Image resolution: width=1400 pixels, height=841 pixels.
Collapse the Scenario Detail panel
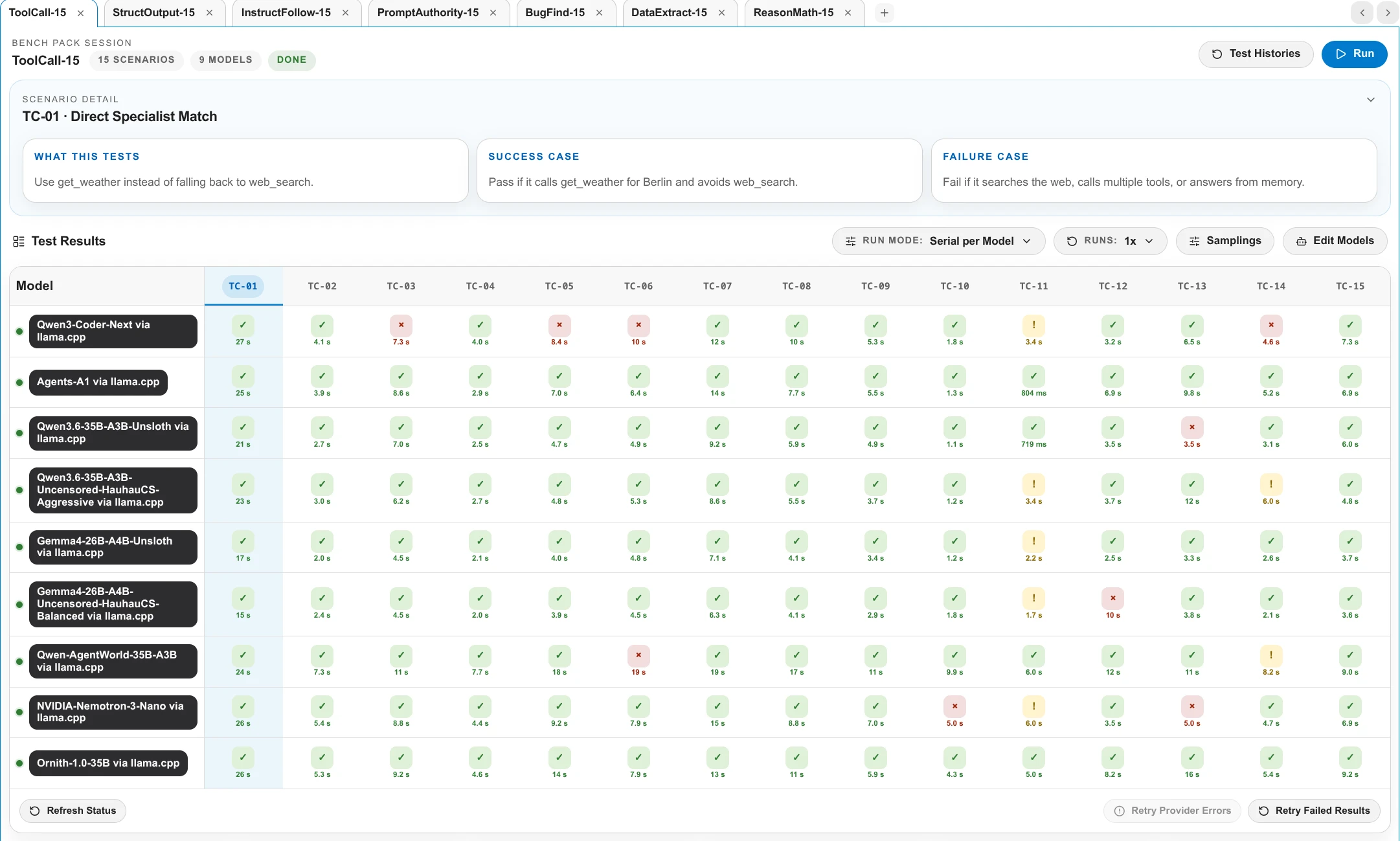1370,100
